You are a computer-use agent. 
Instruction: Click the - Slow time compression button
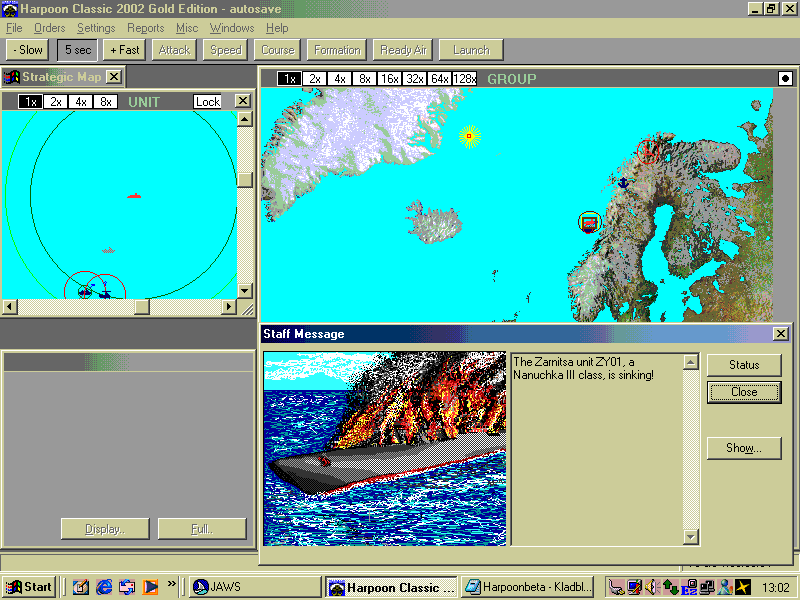tap(28, 50)
